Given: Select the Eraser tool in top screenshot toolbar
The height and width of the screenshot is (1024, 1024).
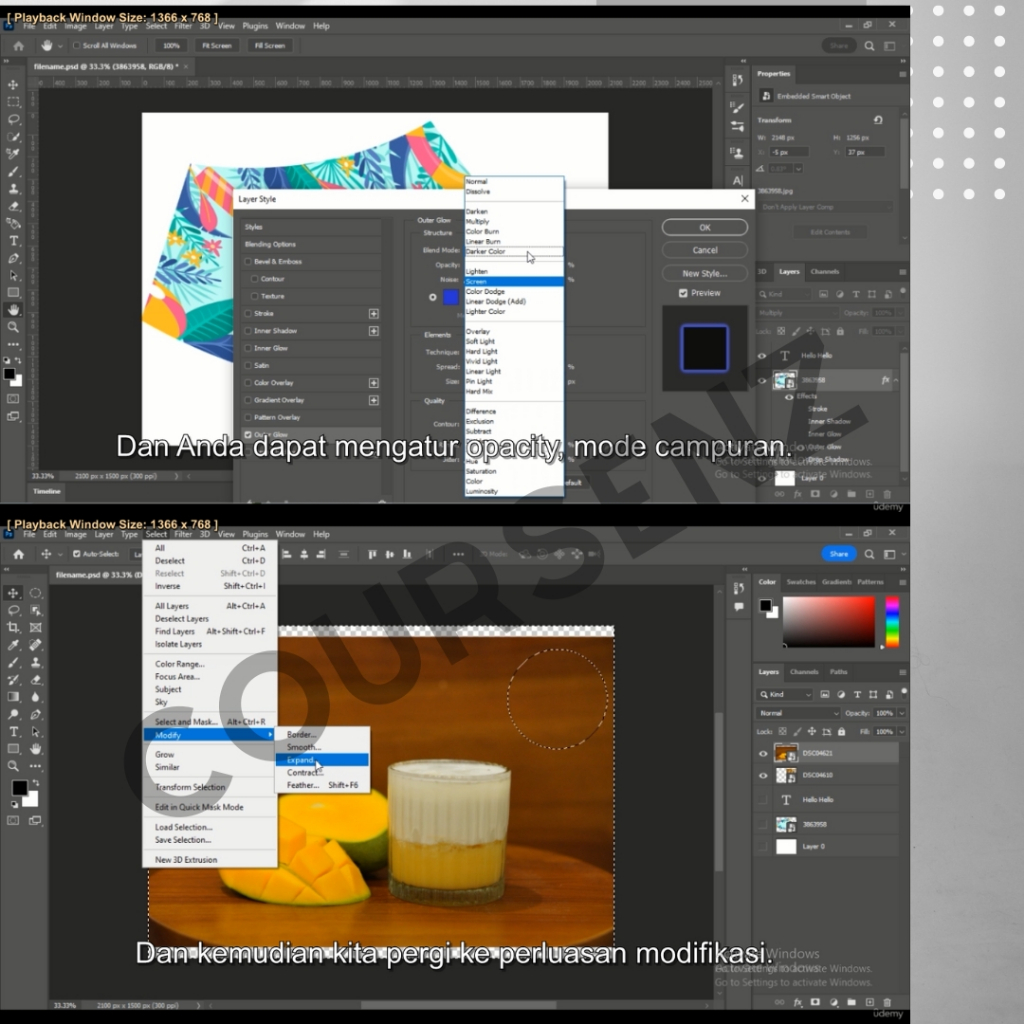Looking at the screenshot, I should click(13, 206).
